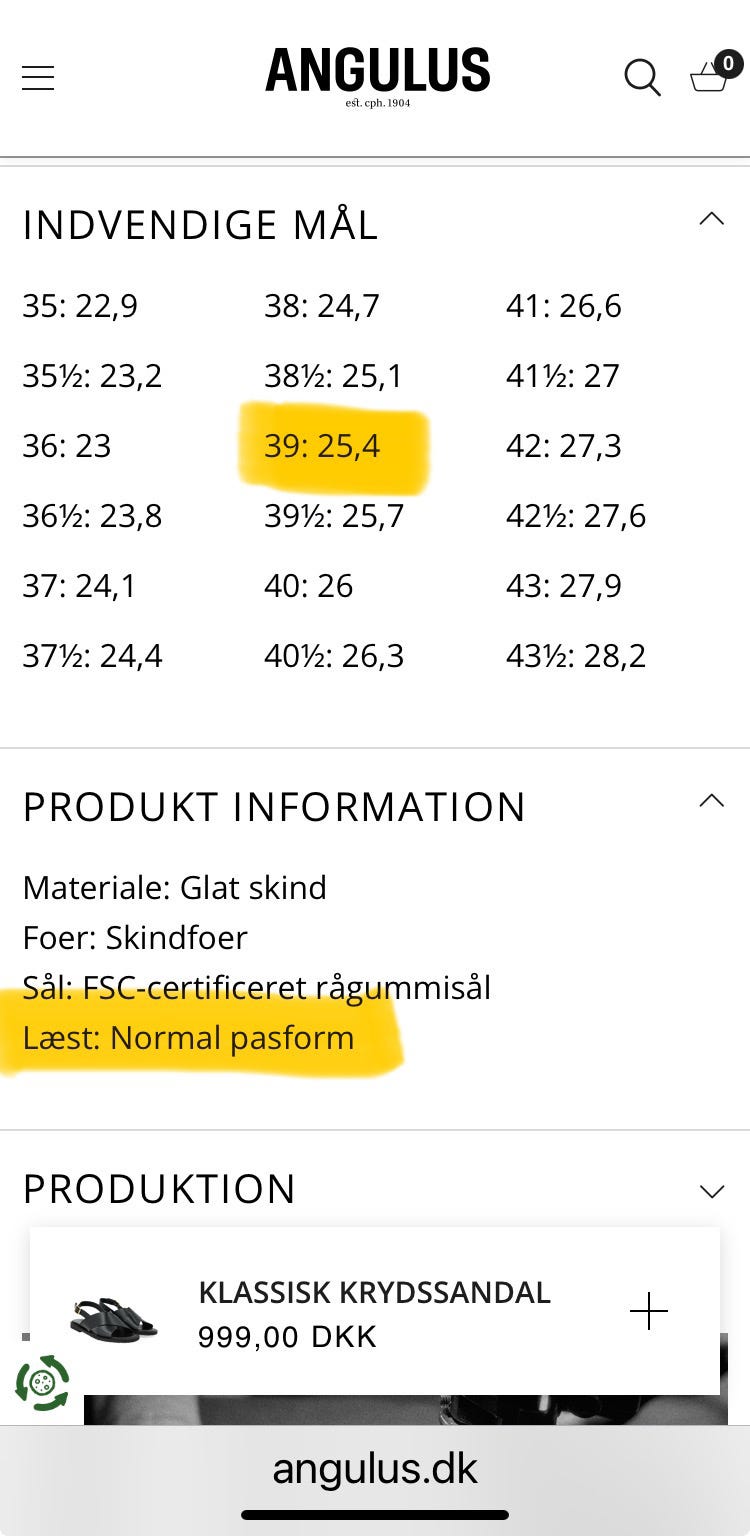The image size is (750, 1536).
Task: Click the highlighted size 39: 25,4
Action: click(322, 446)
